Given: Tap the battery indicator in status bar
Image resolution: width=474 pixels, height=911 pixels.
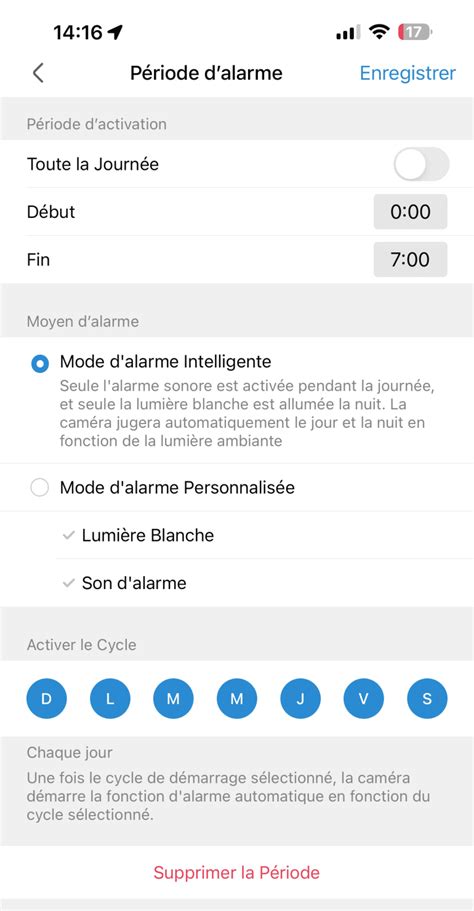Looking at the screenshot, I should [415, 32].
